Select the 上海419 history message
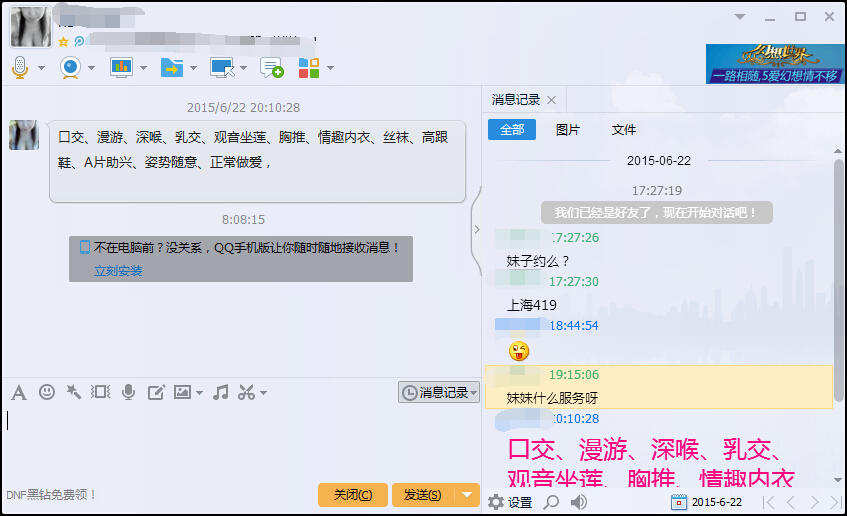Image resolution: width=847 pixels, height=516 pixels. pos(532,305)
